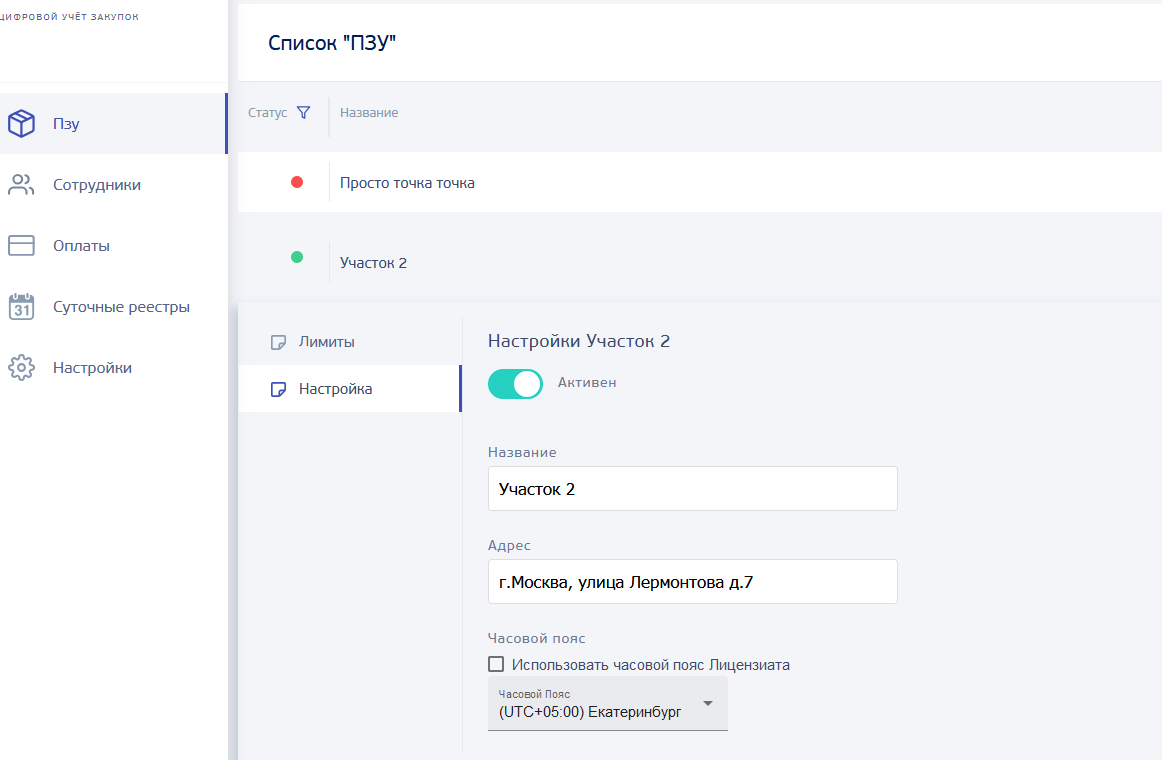The height and width of the screenshot is (760, 1162).
Task: Click the Участок 2 list row
Action: click(x=374, y=263)
